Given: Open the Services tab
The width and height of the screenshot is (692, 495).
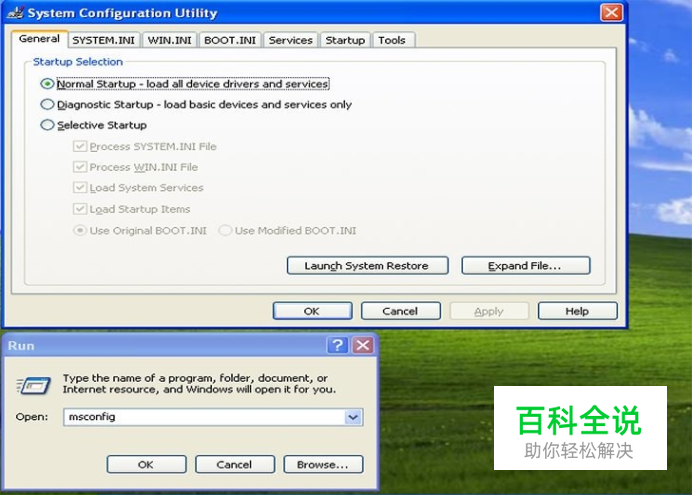Looking at the screenshot, I should pos(291,40).
